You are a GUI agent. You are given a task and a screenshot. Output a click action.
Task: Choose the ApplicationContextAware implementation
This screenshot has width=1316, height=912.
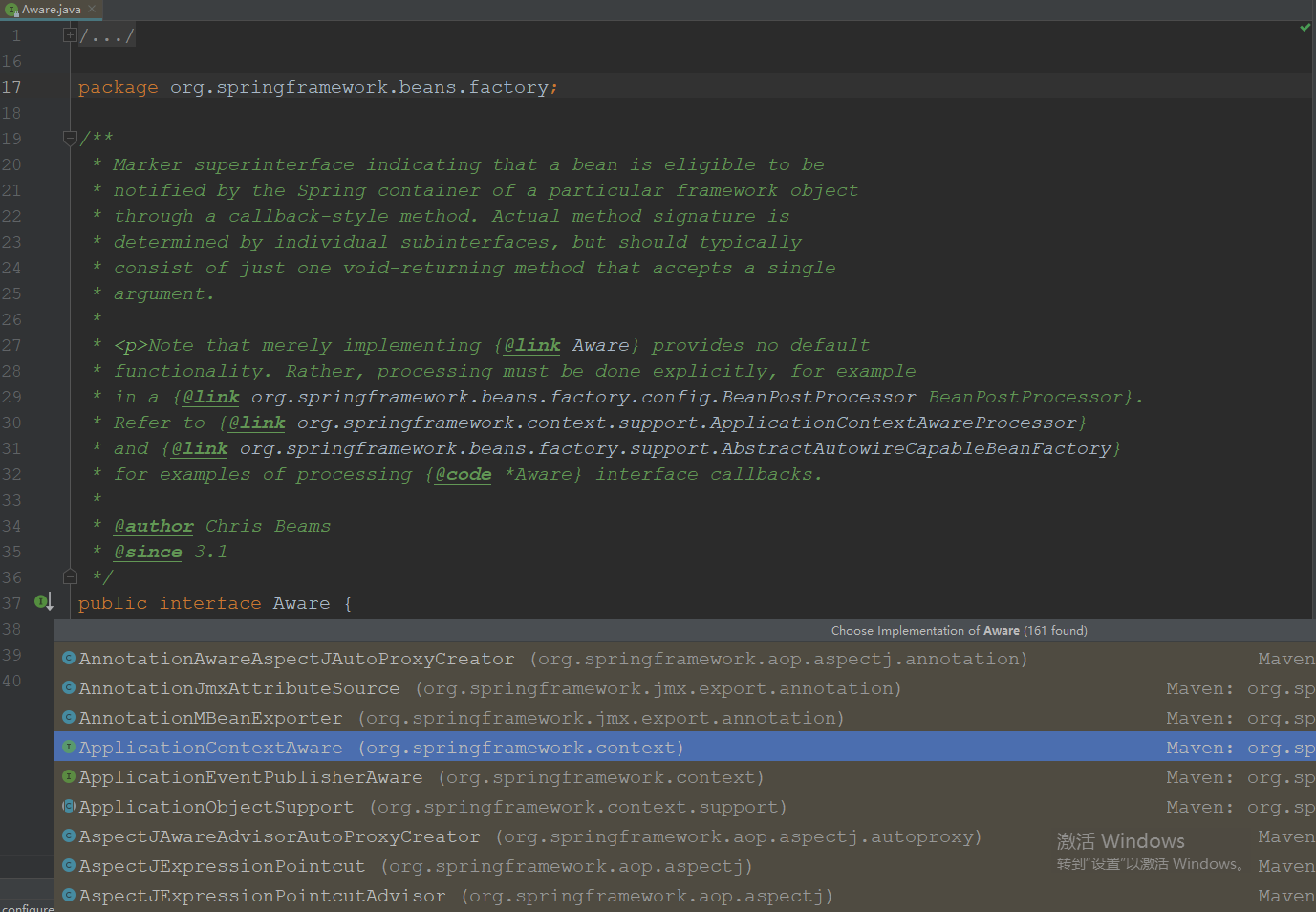point(684,748)
